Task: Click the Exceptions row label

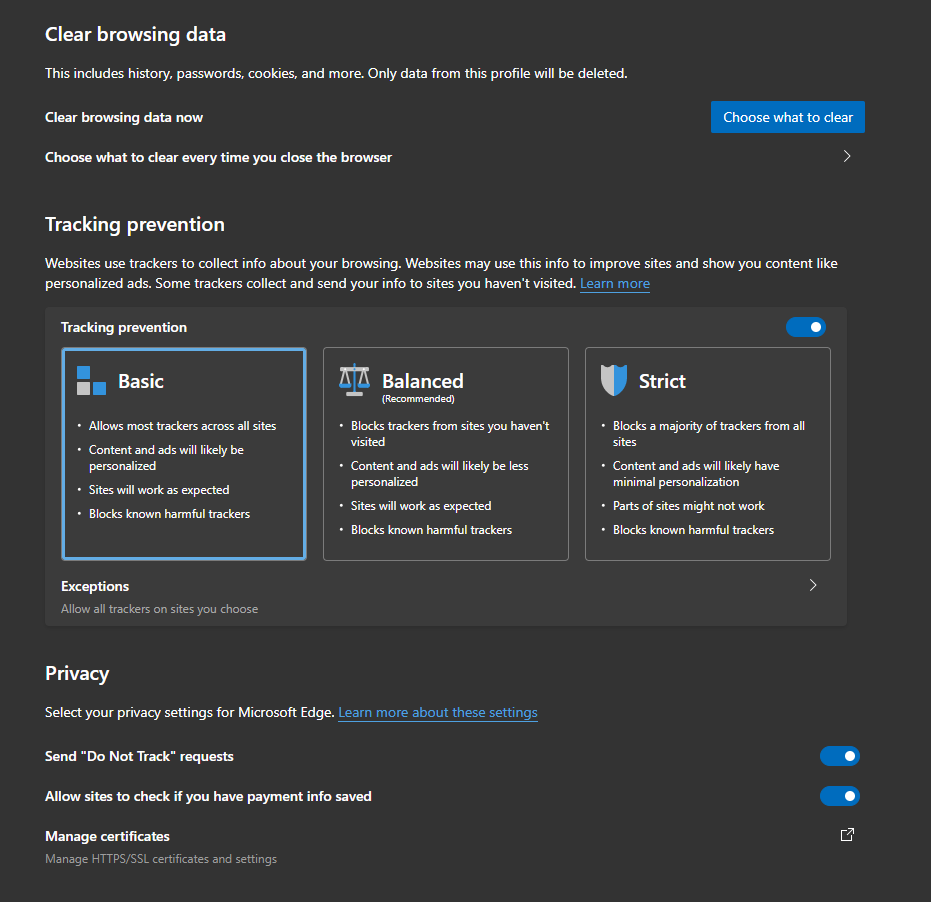Action: (95, 585)
